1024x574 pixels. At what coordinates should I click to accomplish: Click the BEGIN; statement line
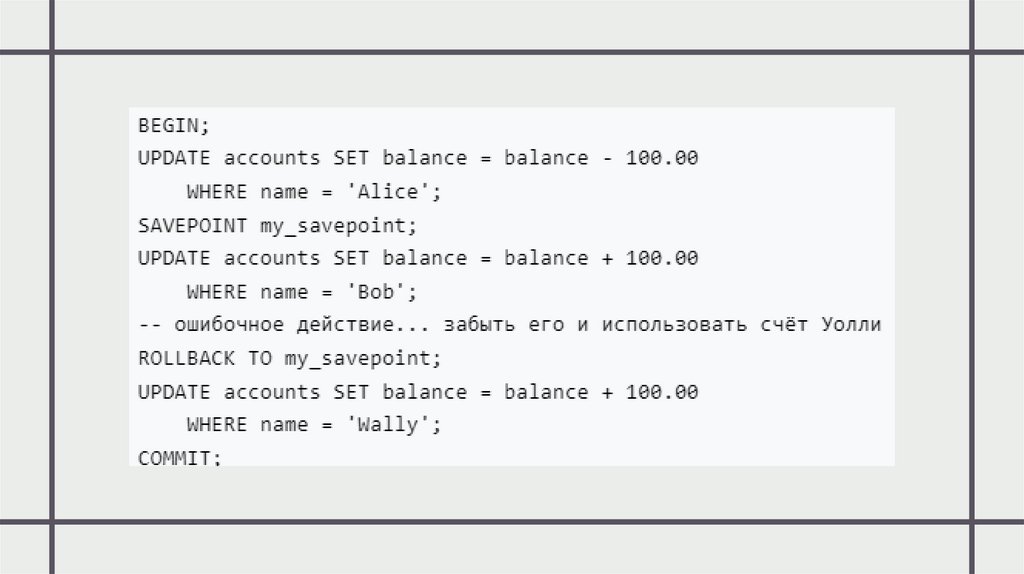(174, 125)
